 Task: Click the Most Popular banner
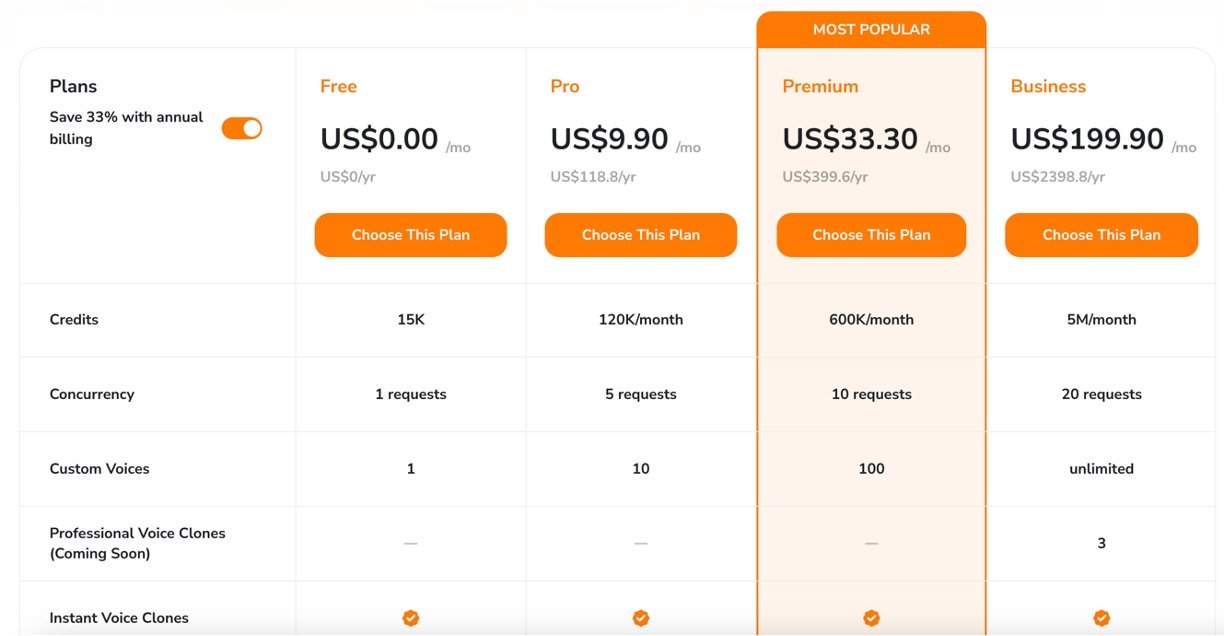point(871,29)
